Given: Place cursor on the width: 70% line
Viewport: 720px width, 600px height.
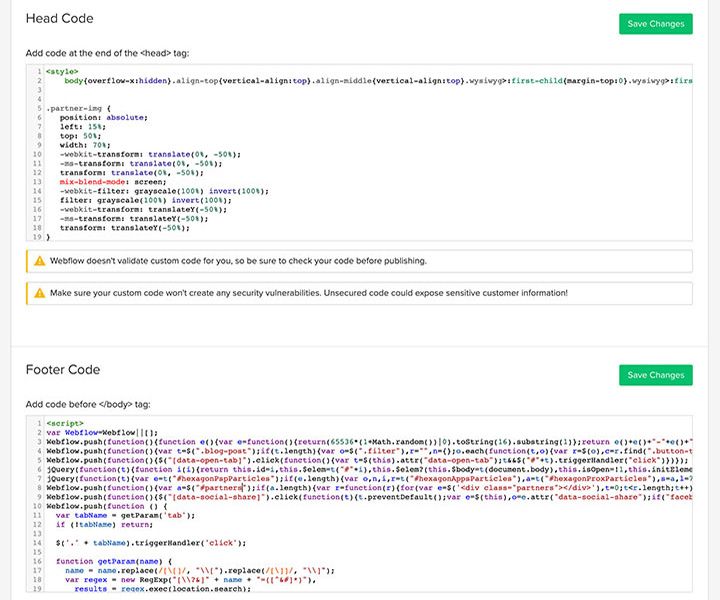Looking at the screenshot, I should click(x=88, y=145).
